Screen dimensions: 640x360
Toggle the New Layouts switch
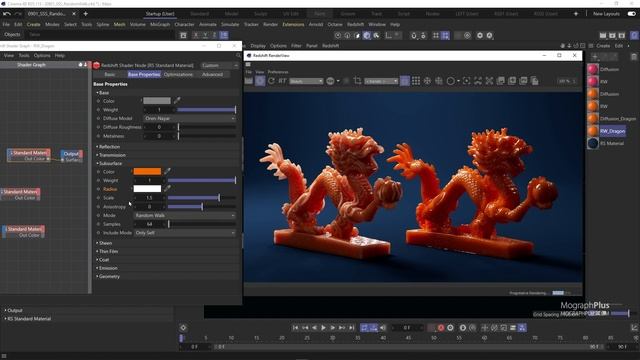[x=631, y=13]
